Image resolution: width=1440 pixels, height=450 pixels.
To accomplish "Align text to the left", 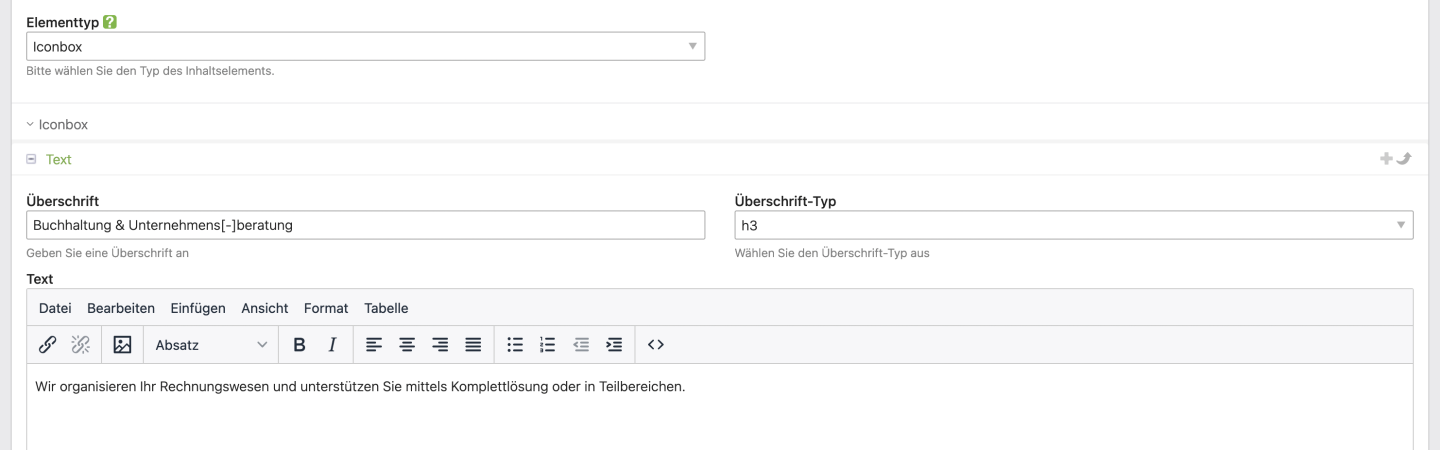I will click(x=373, y=345).
